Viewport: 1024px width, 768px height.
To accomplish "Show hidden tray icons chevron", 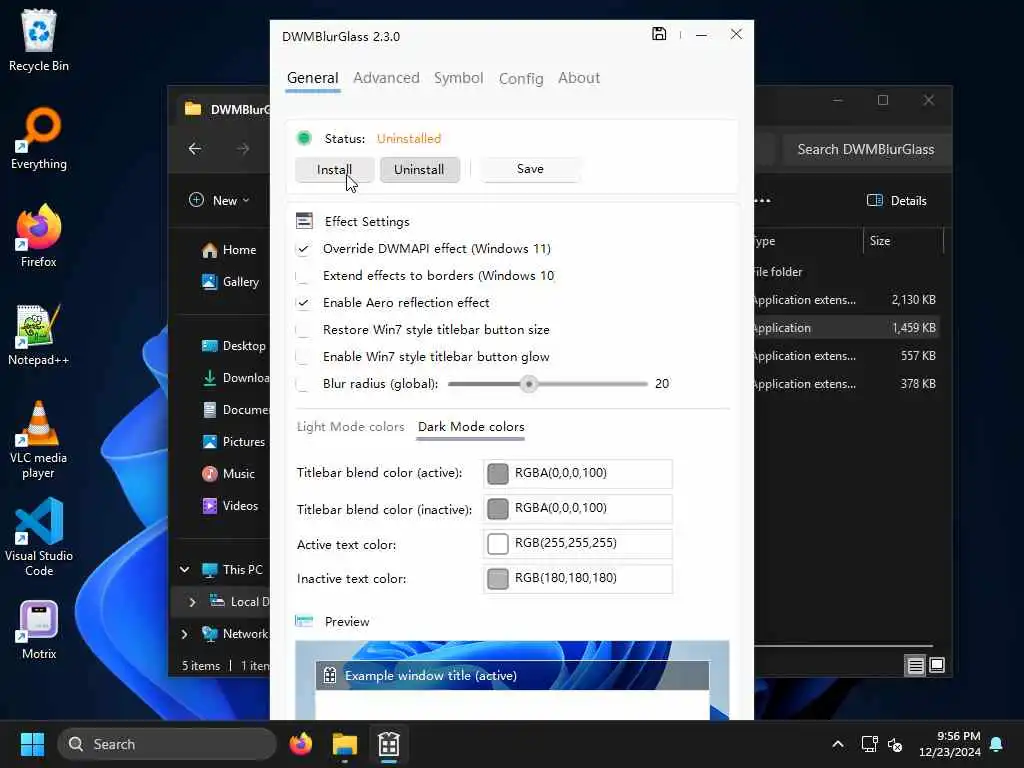I will [837, 744].
